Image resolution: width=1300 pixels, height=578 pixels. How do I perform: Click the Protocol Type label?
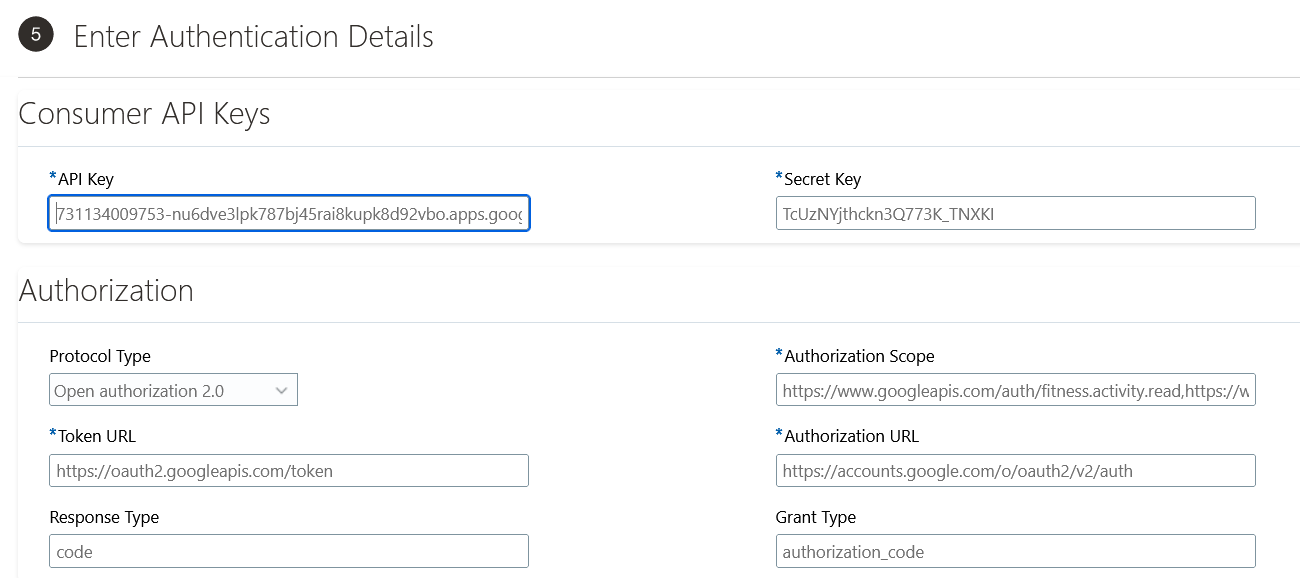[x=100, y=357]
